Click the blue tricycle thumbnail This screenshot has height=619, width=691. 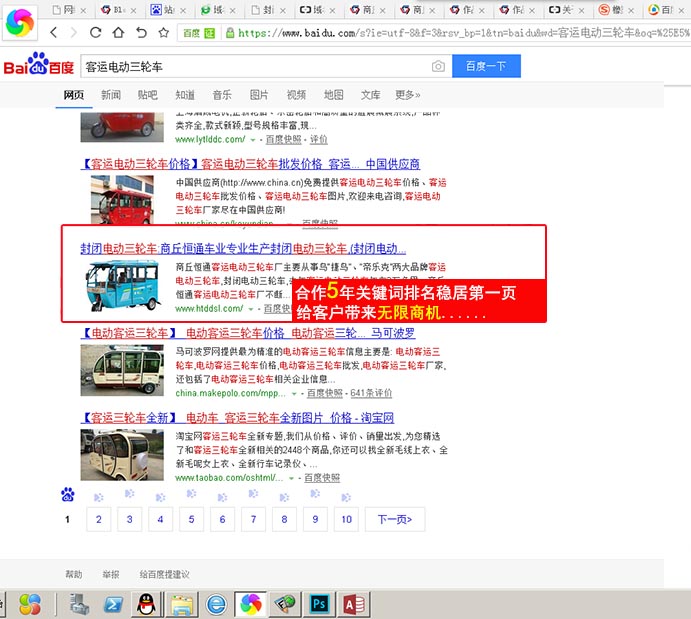tap(122, 285)
